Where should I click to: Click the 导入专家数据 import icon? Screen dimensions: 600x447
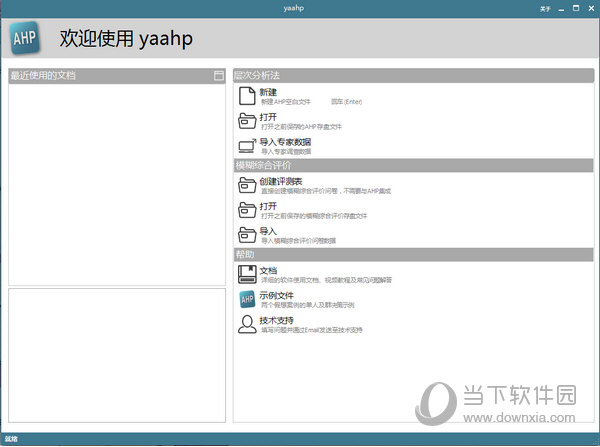[x=247, y=146]
